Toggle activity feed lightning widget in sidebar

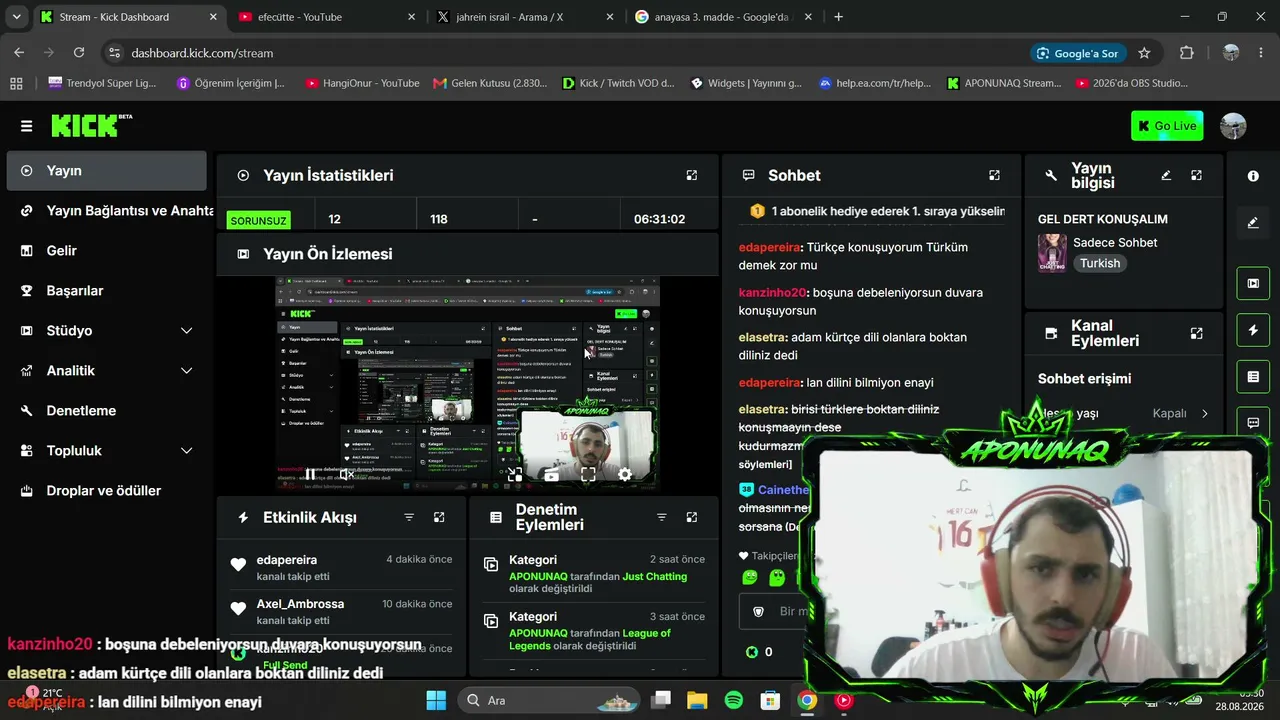1253,330
